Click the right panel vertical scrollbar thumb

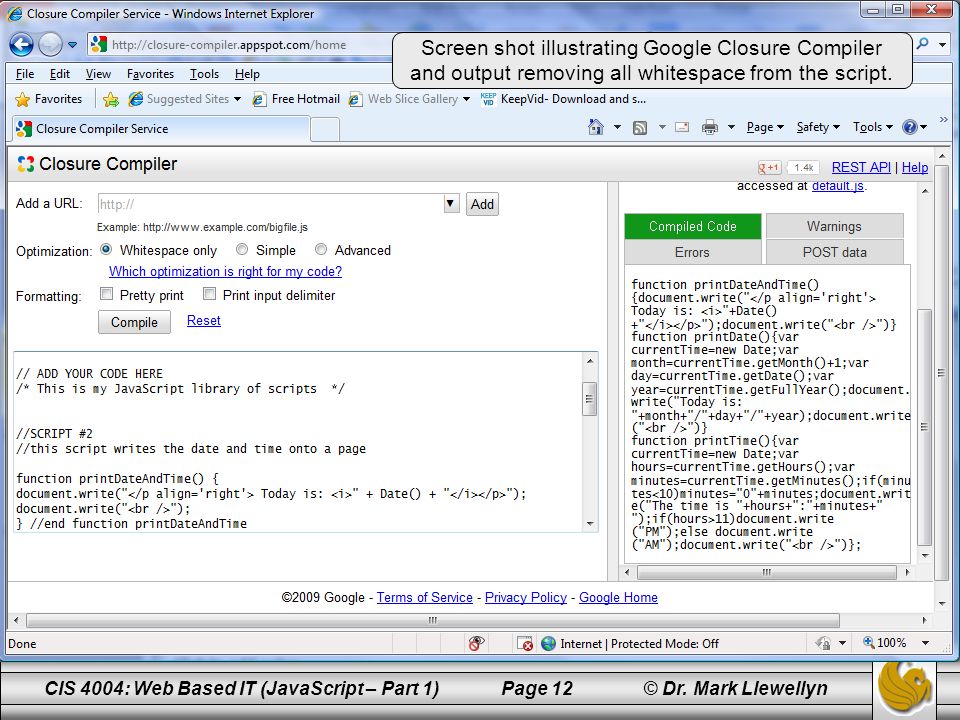point(924,427)
